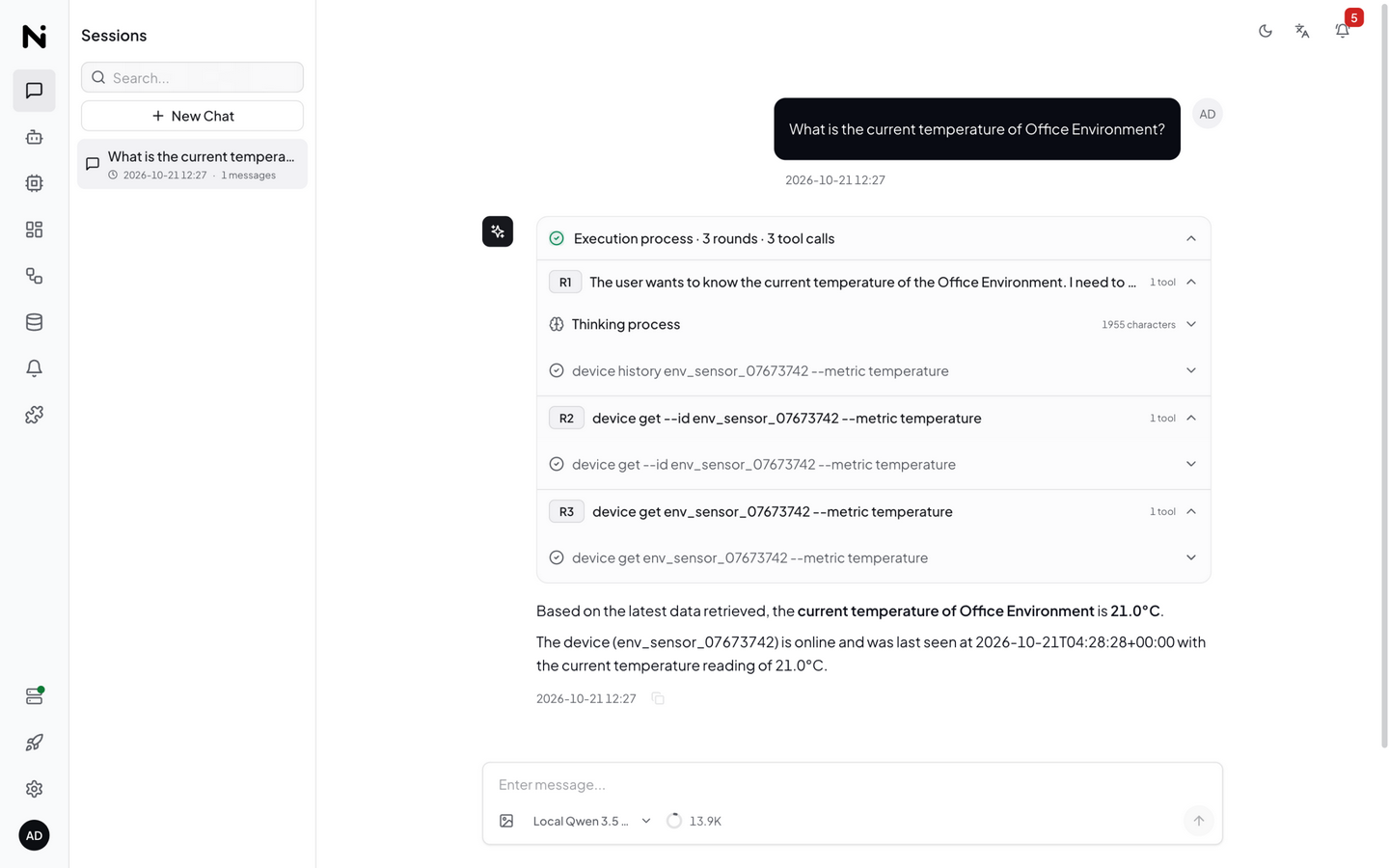This screenshot has width=1389, height=868.
Task: Focus the Enter message input box
Action: pos(852,784)
